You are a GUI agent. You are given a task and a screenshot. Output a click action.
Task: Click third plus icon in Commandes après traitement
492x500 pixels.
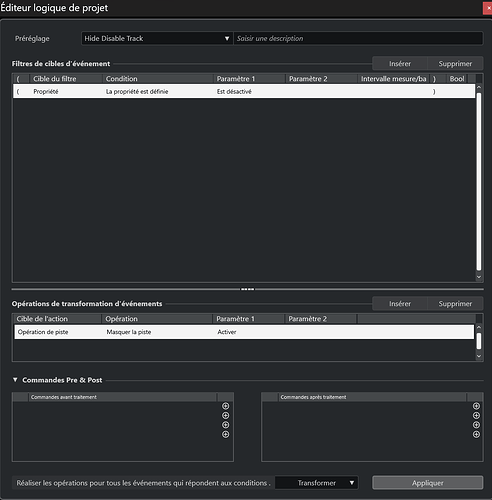point(476,425)
